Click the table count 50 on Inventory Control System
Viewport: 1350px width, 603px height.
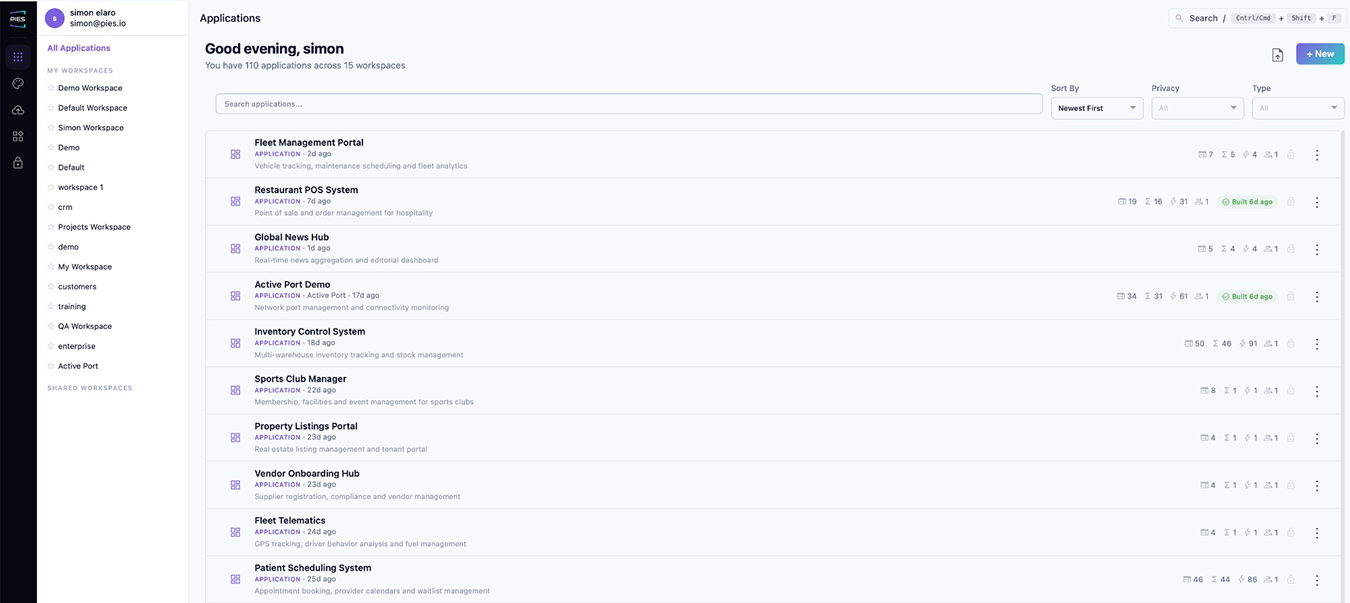1195,344
